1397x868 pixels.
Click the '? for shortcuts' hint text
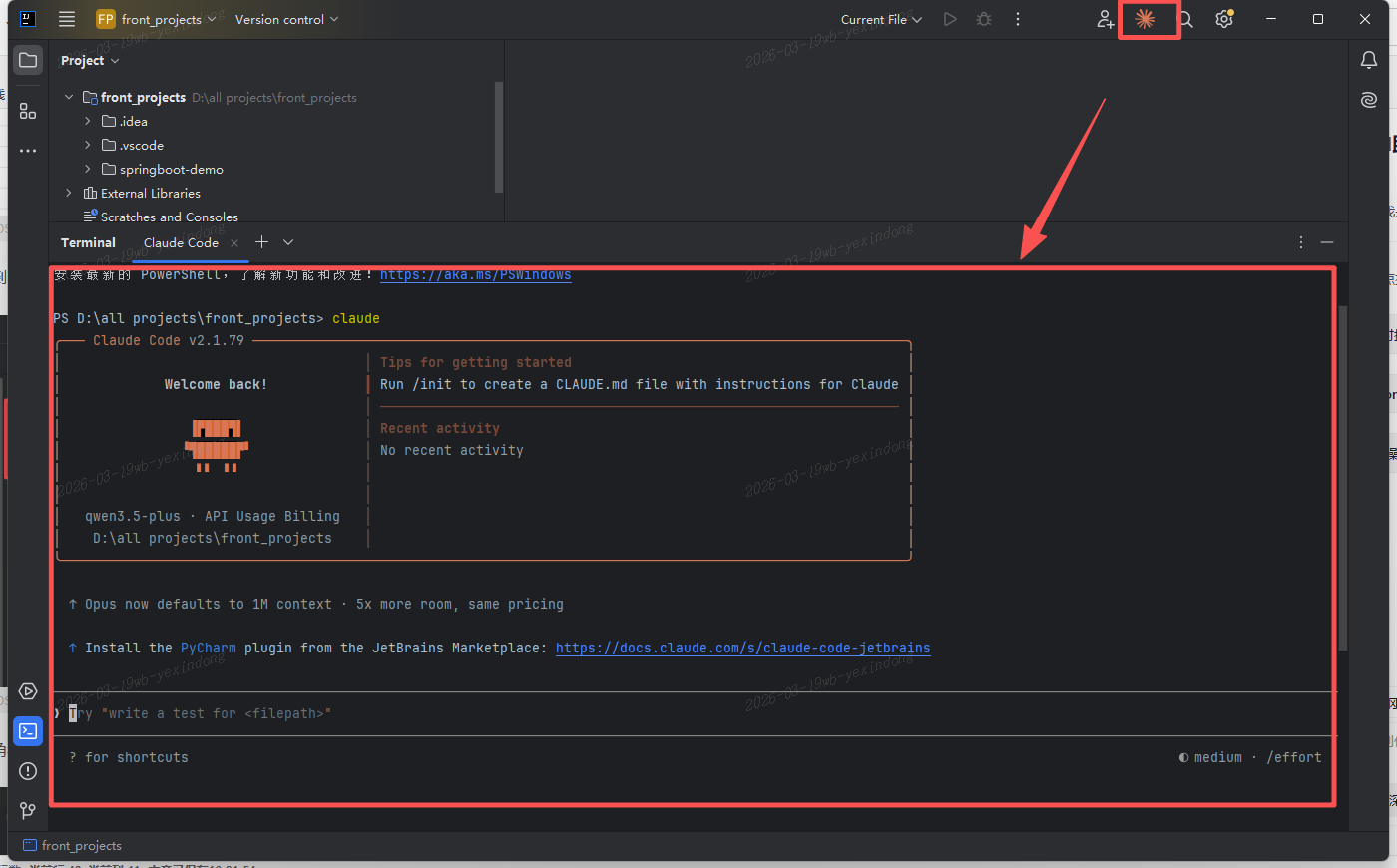(129, 757)
